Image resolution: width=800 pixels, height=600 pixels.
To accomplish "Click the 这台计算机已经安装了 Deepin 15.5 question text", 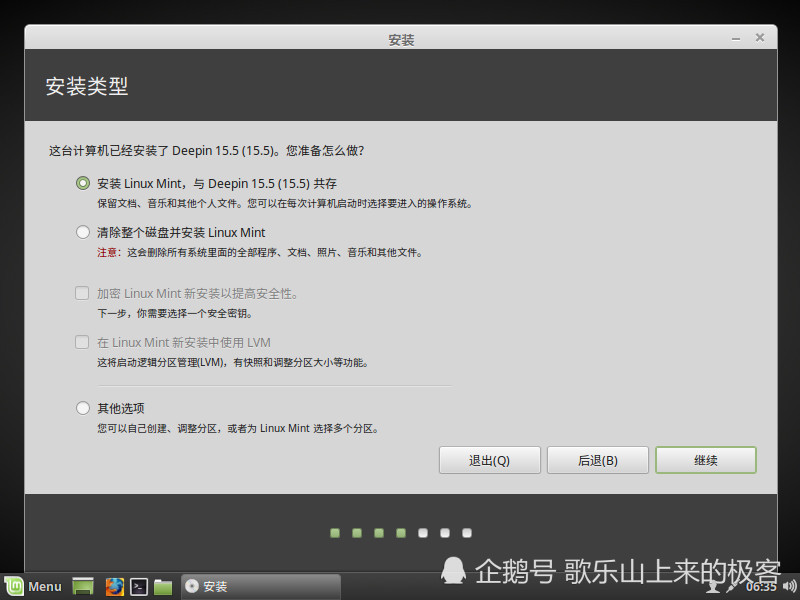I will (207, 151).
